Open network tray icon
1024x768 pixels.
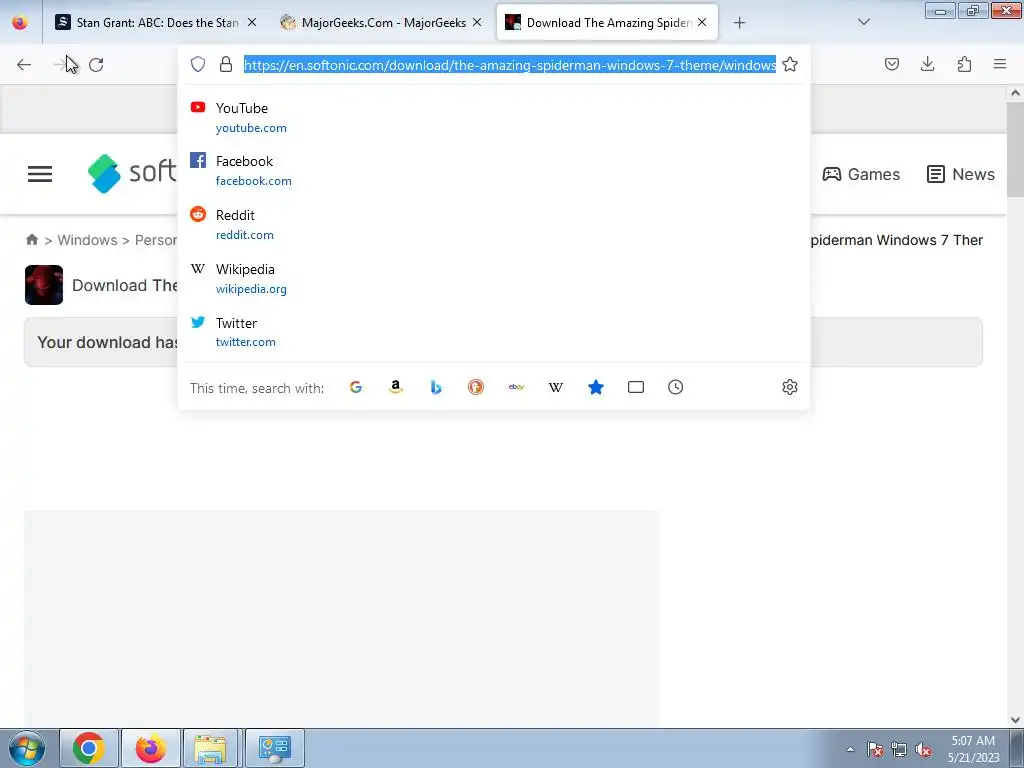pos(899,749)
